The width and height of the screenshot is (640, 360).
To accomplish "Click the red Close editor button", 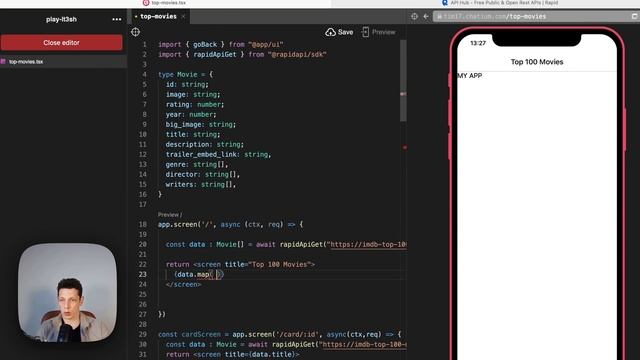I will tap(61, 42).
